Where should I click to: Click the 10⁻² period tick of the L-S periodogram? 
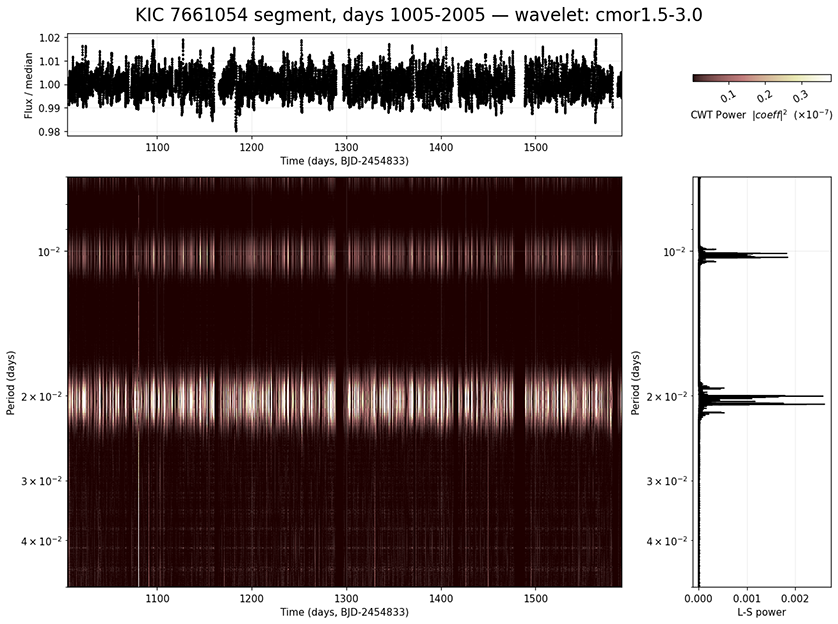676,251
